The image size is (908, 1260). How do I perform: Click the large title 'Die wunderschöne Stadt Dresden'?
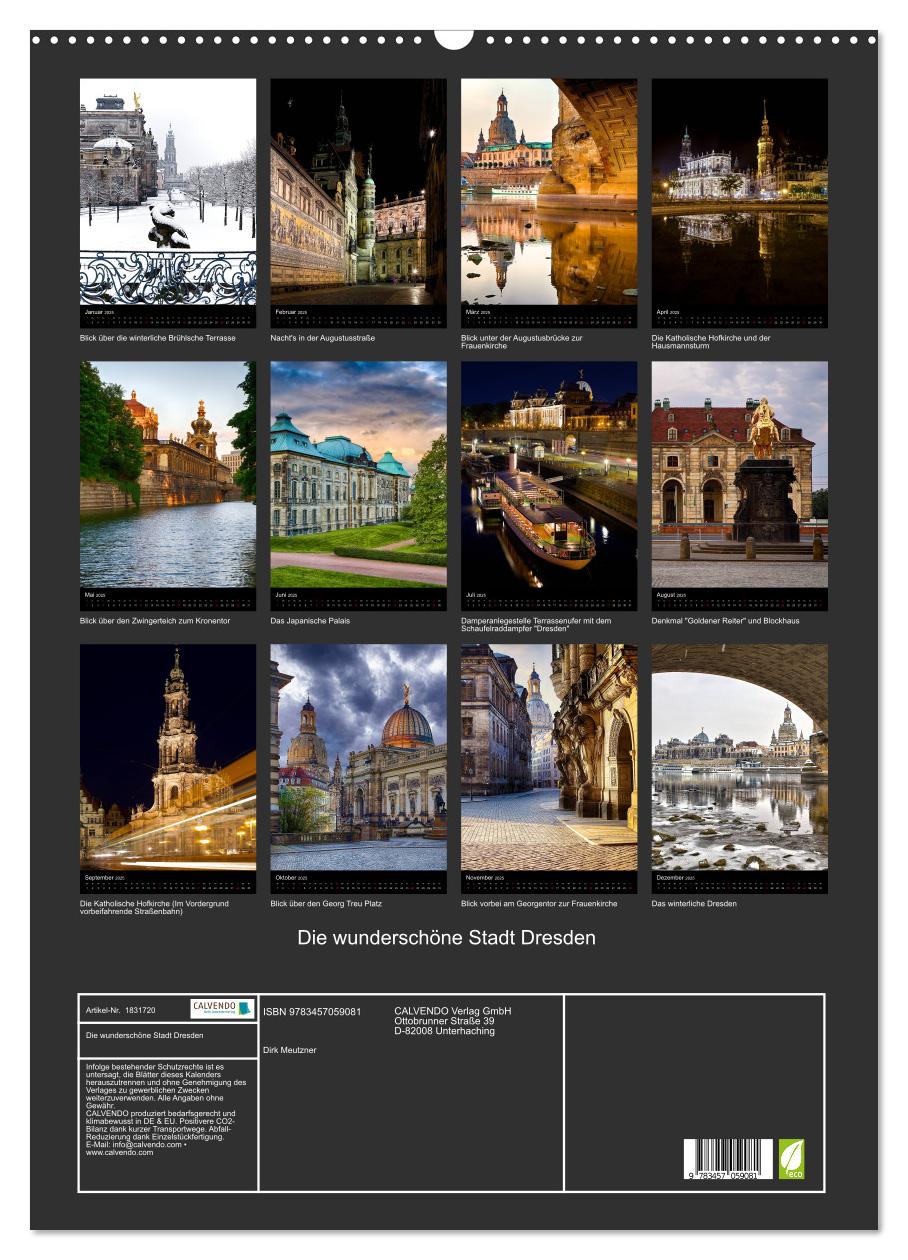click(x=447, y=938)
